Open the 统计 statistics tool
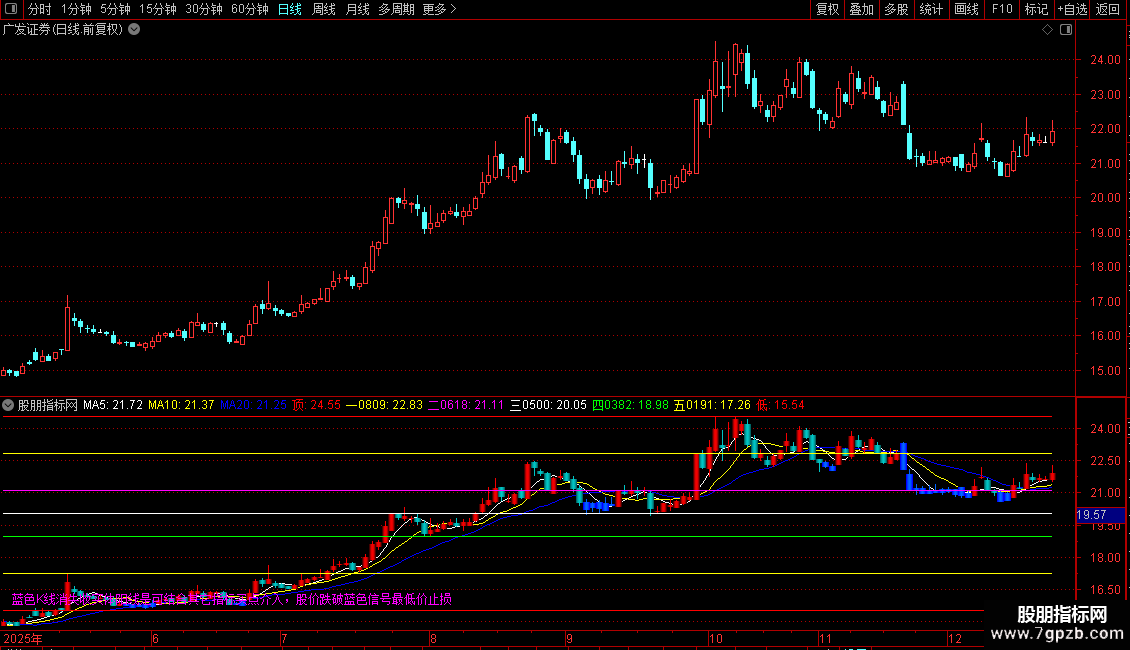The width and height of the screenshot is (1130, 650). tap(931, 10)
